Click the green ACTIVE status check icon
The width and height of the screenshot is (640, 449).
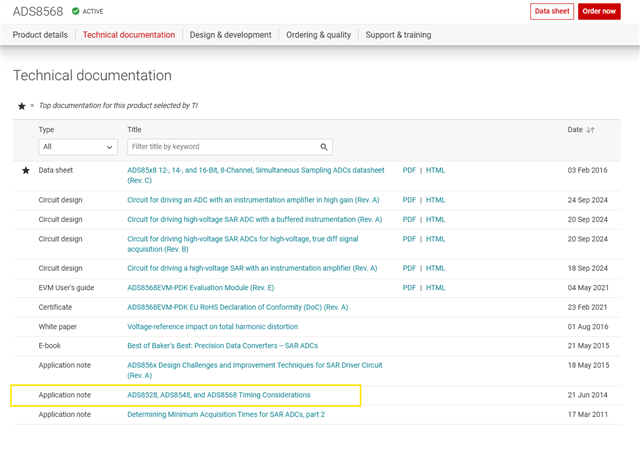tap(76, 11)
